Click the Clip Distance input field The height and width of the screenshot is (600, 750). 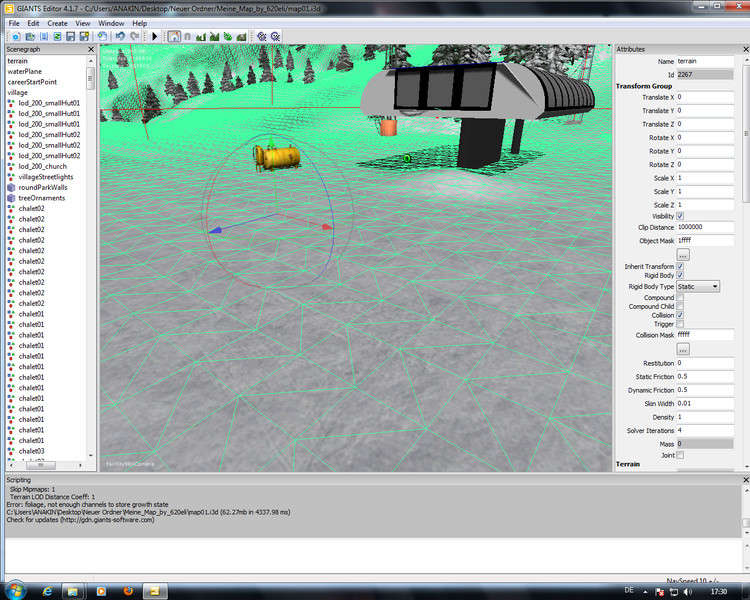[705, 227]
